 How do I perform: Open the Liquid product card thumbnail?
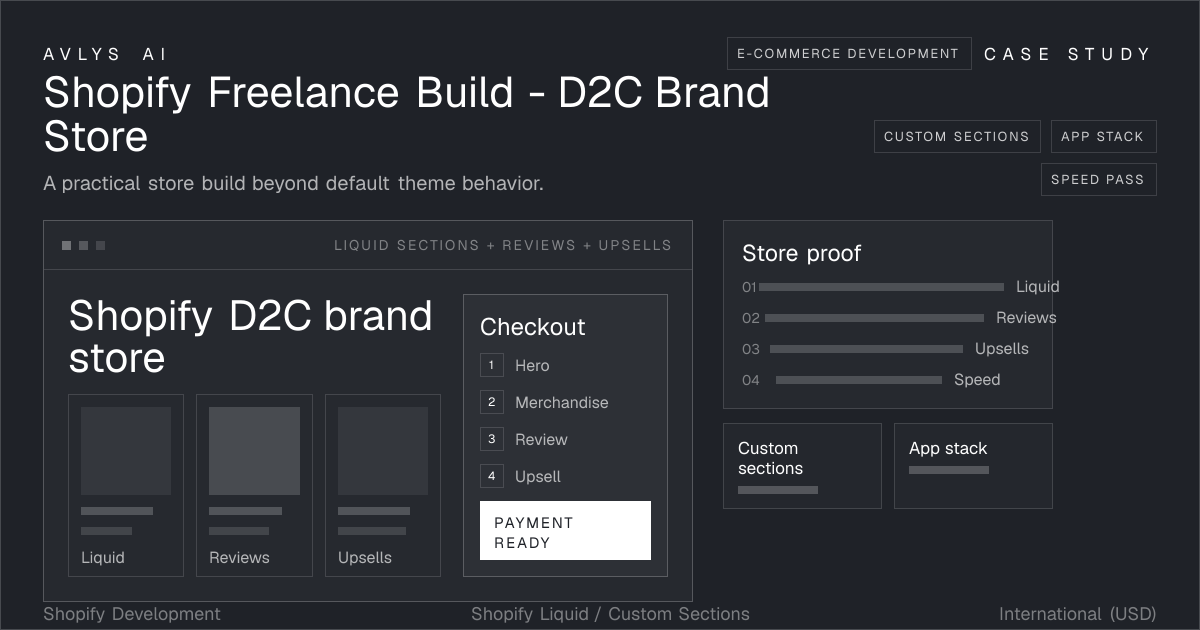tap(126, 451)
